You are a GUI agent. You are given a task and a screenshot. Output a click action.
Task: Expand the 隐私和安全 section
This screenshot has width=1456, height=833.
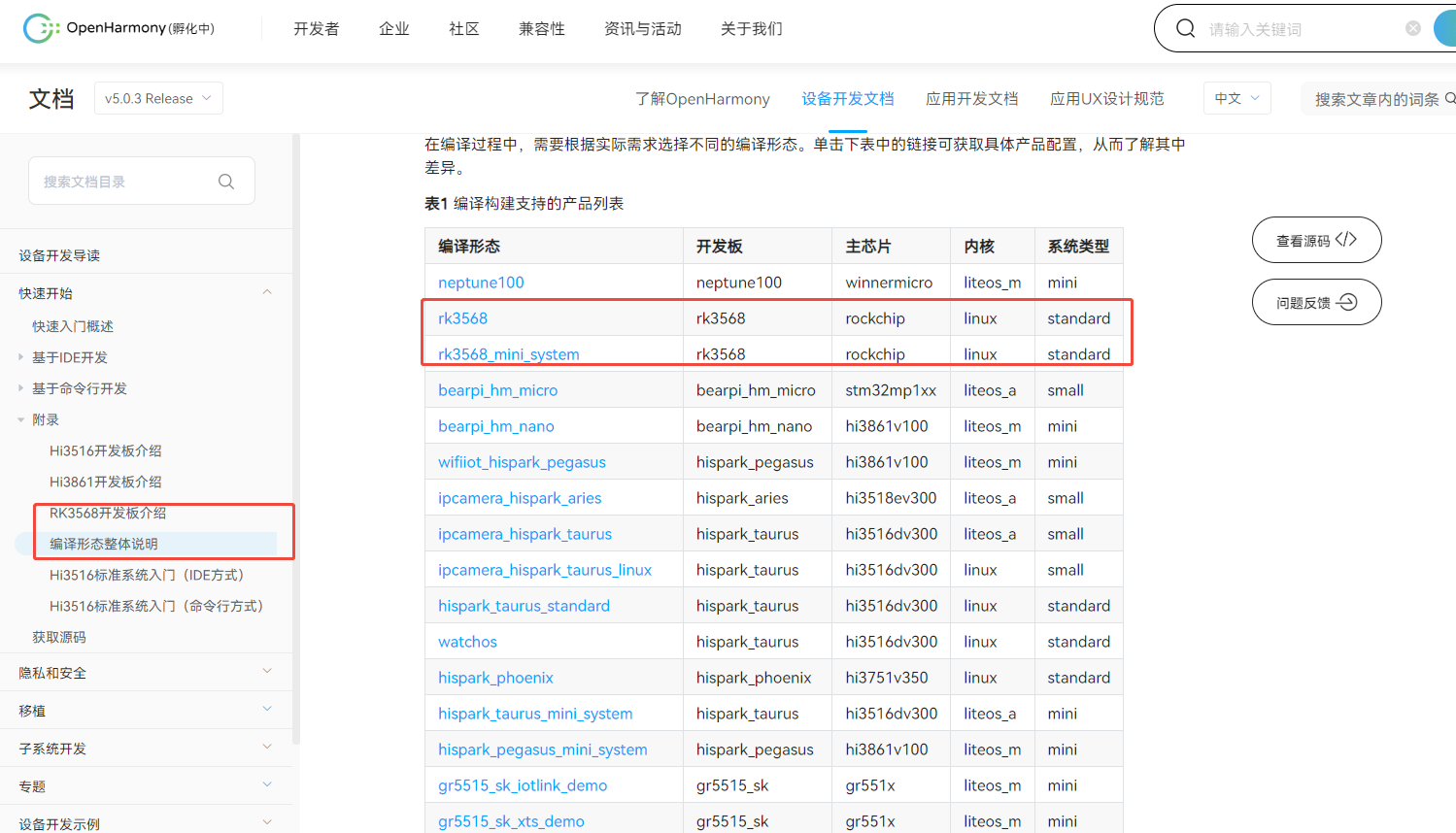tap(267, 672)
